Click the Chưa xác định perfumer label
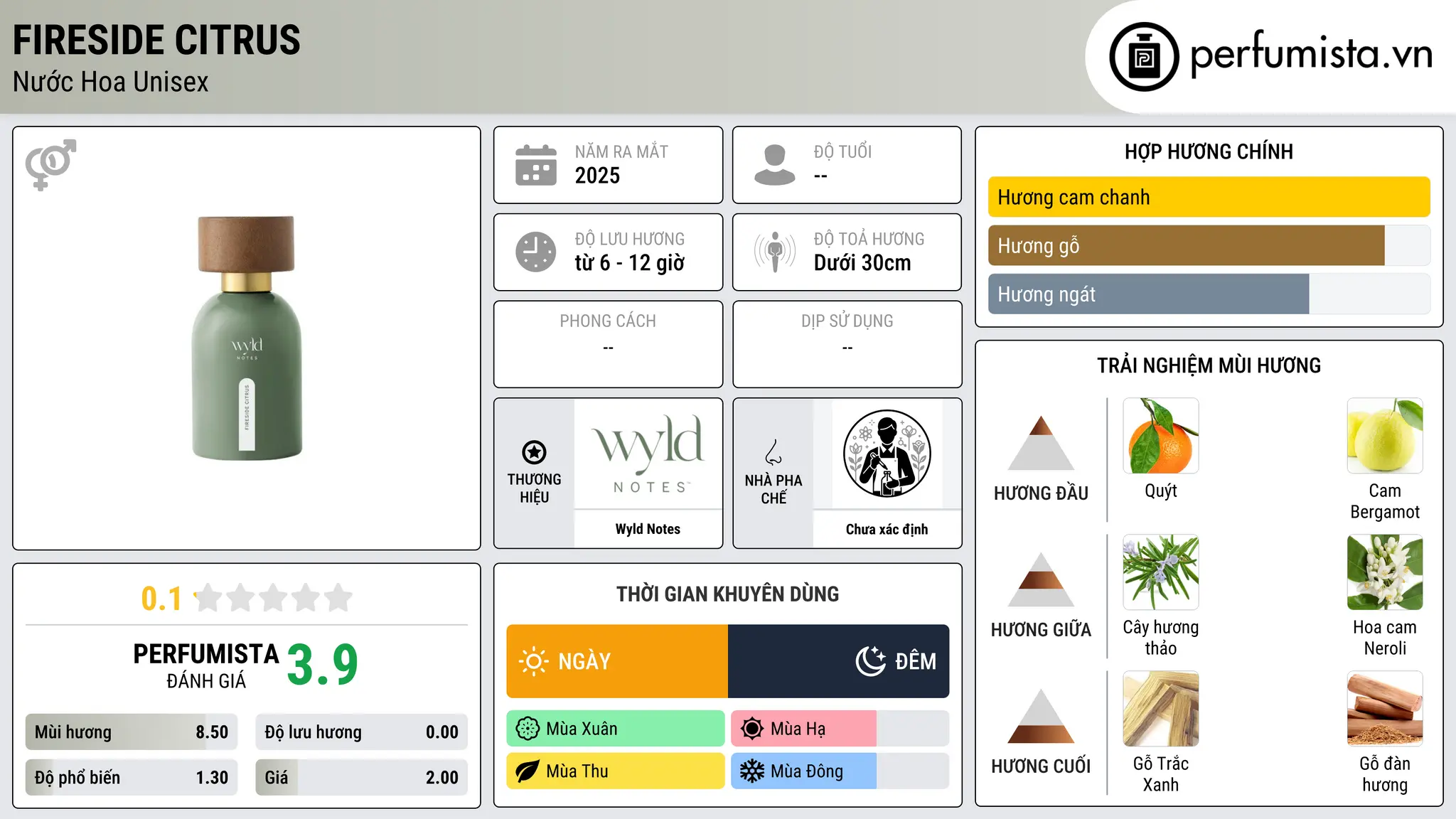Viewport: 1456px width, 819px height. click(x=887, y=529)
